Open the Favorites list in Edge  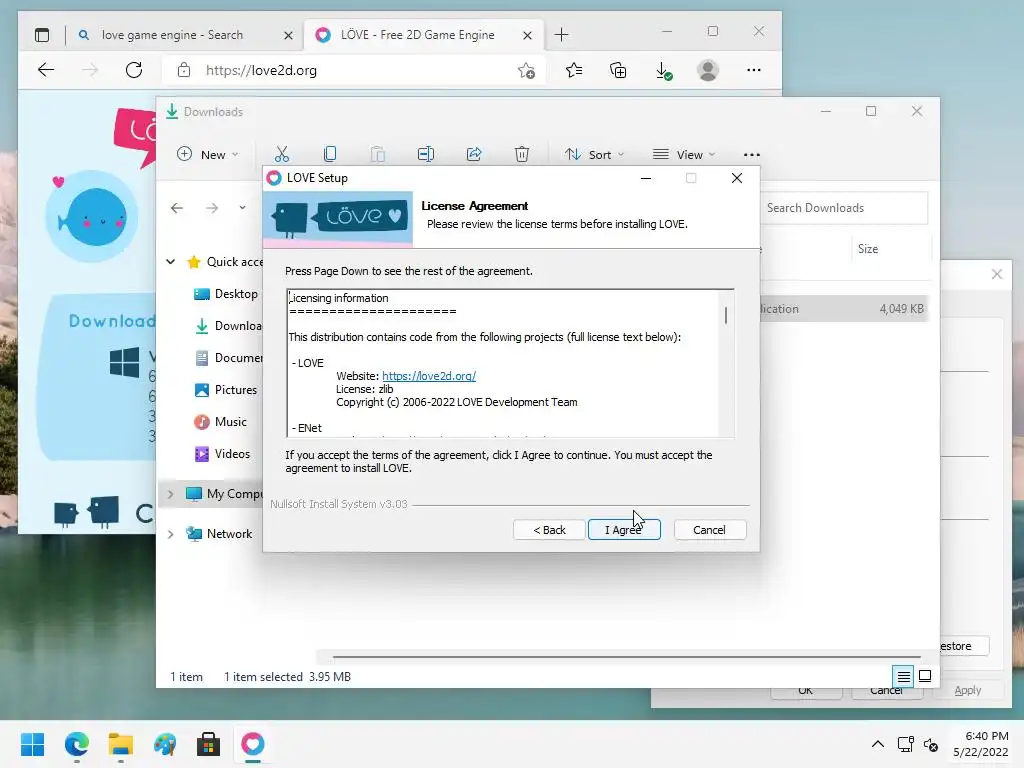point(574,70)
